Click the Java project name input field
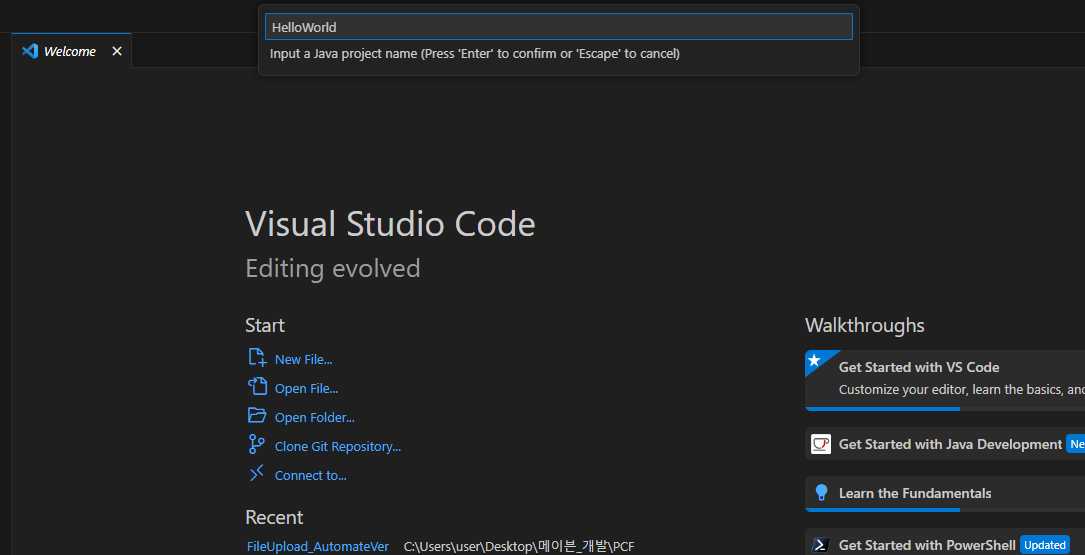Image resolution: width=1085 pixels, height=555 pixels. tap(558, 27)
